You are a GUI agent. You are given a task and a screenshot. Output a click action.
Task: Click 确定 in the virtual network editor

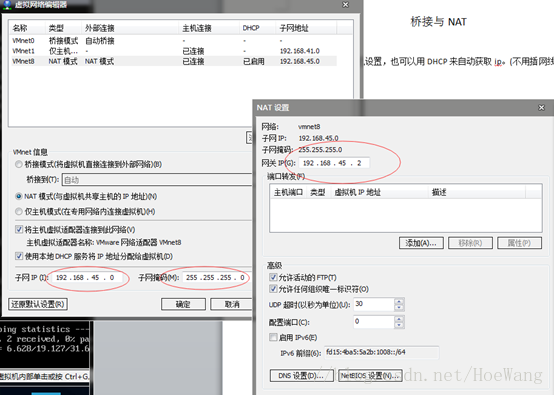click(183, 304)
